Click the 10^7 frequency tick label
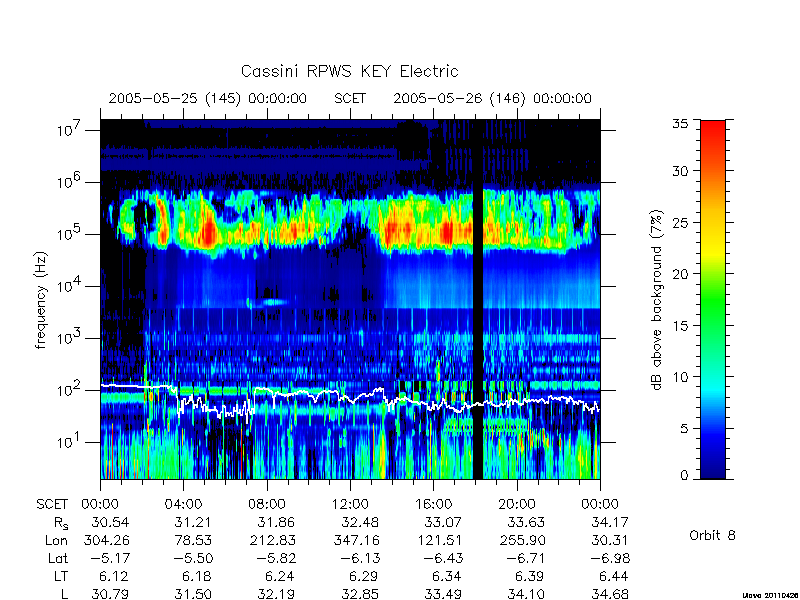Viewport: 800px width, 600px height. pos(69,130)
